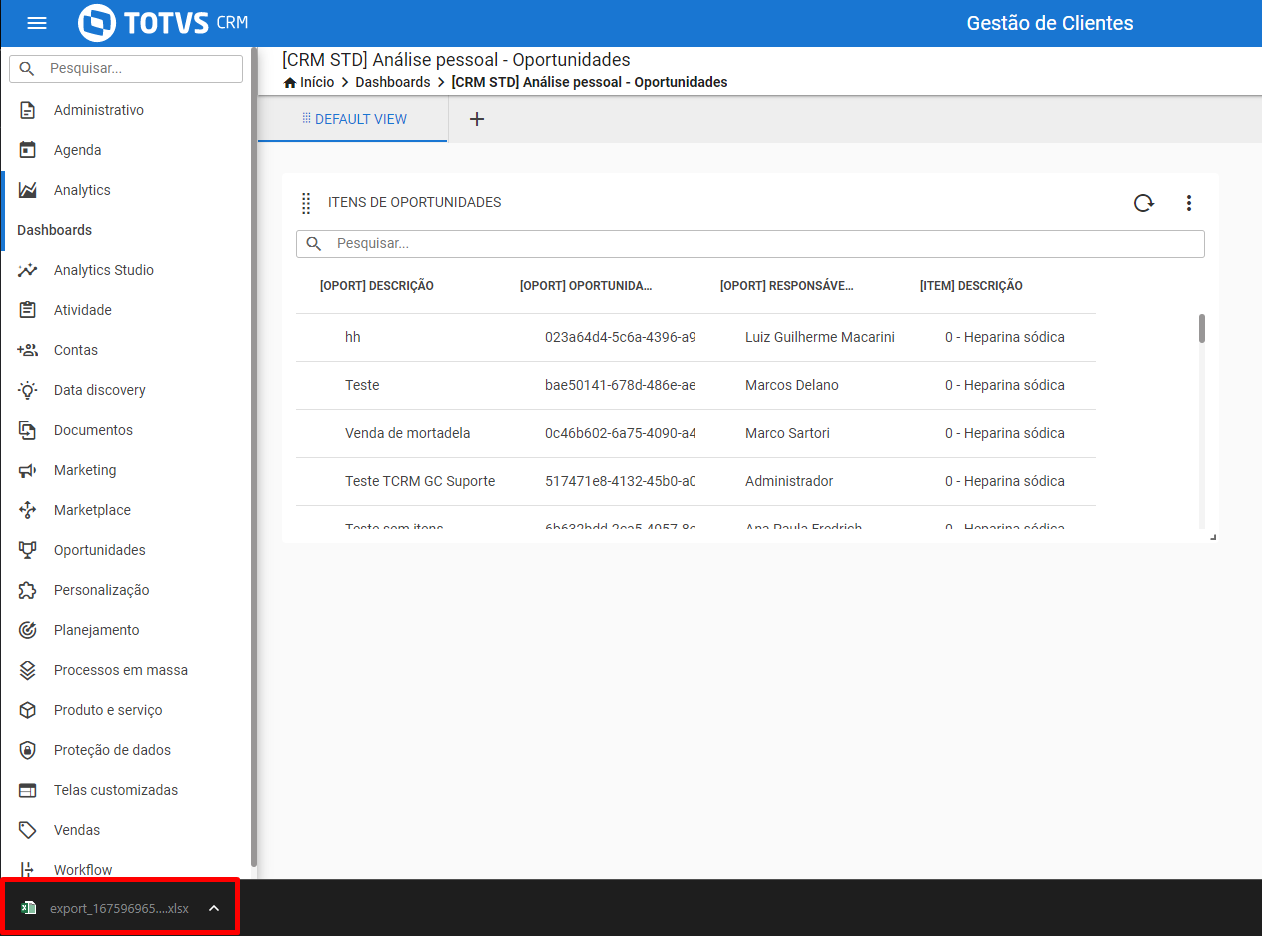The width and height of the screenshot is (1262, 936).
Task: Refresh the Itens de Oportunidades widget
Action: tap(1143, 203)
